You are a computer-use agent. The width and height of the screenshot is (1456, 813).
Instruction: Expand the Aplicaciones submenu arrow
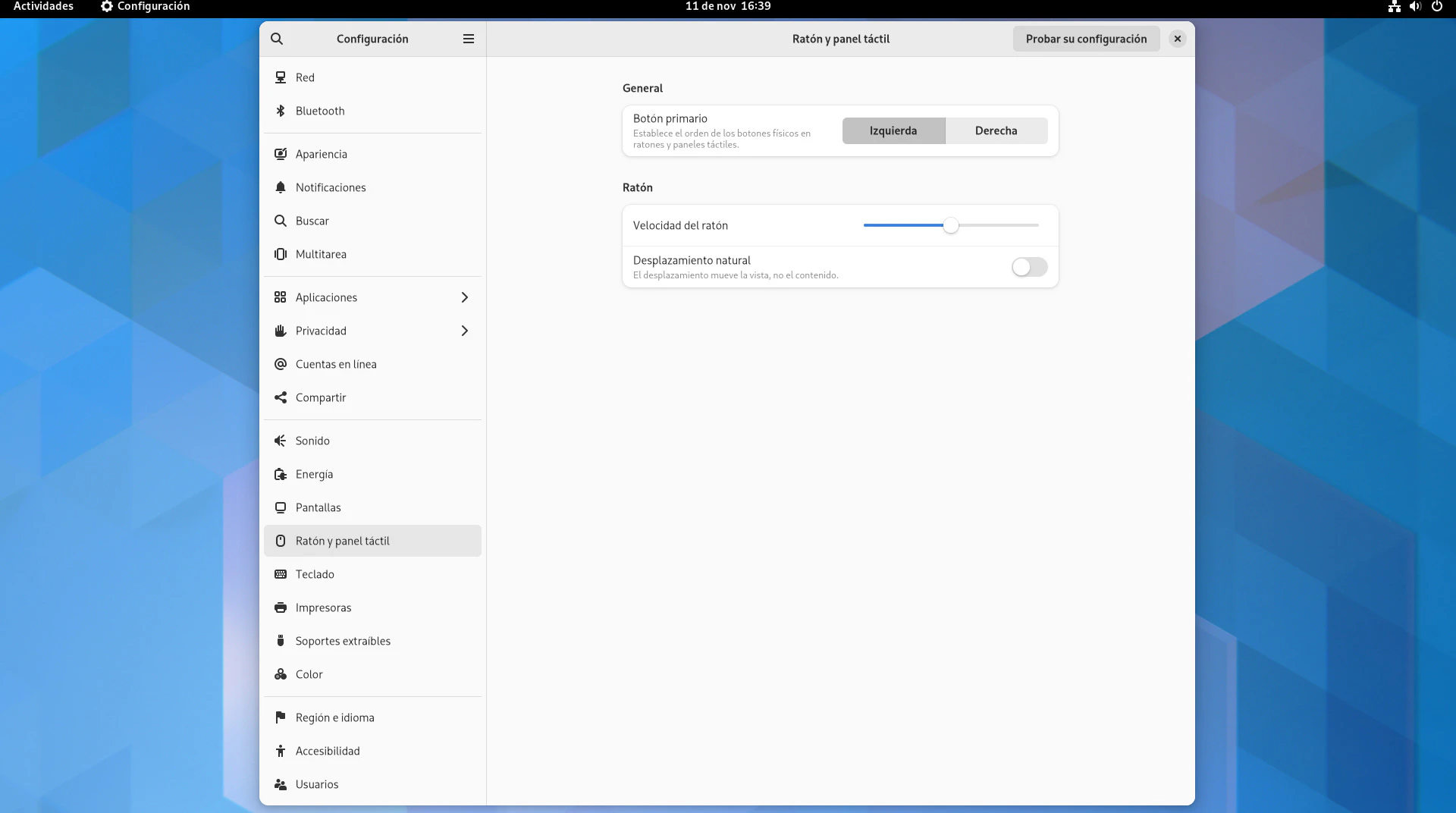click(x=465, y=297)
